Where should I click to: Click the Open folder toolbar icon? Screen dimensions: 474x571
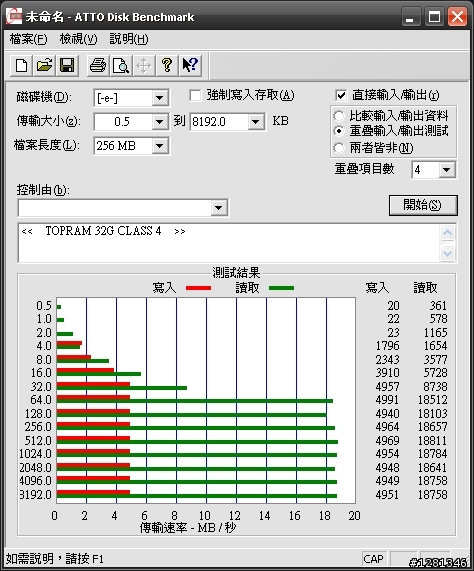[44, 66]
